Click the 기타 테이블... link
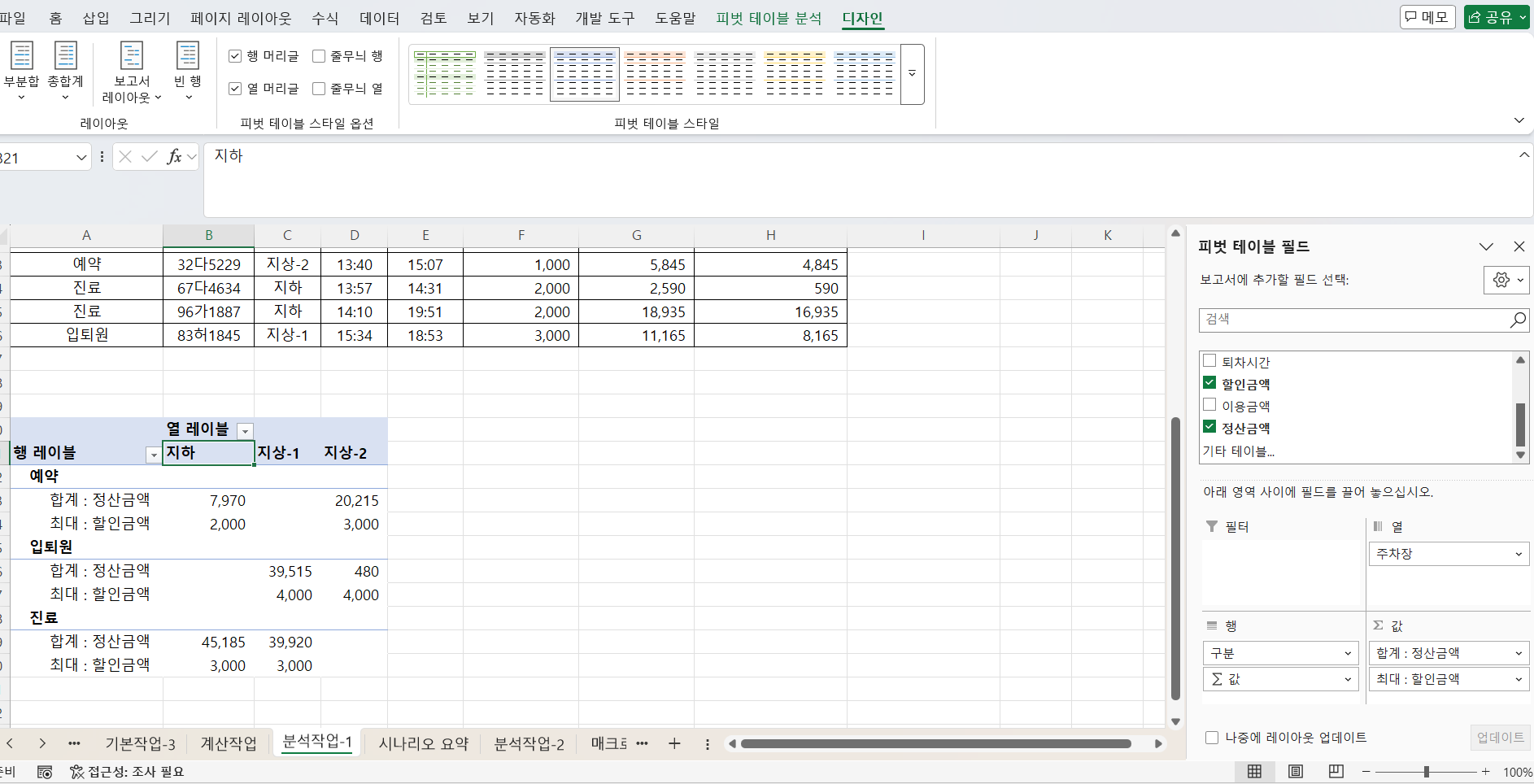This screenshot has height=784, width=1534. (x=1238, y=451)
